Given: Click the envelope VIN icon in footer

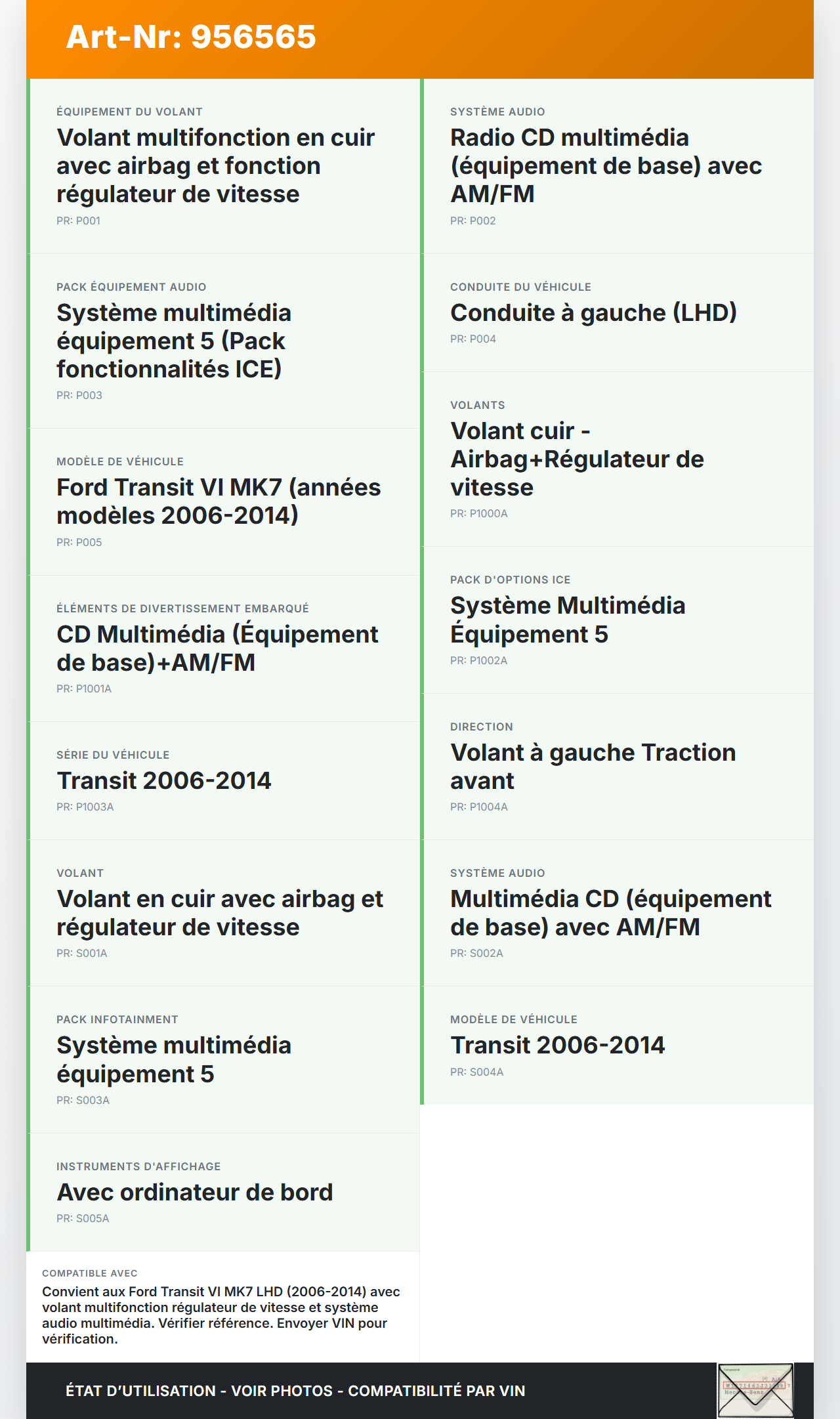Looking at the screenshot, I should pyautogui.click(x=755, y=1390).
